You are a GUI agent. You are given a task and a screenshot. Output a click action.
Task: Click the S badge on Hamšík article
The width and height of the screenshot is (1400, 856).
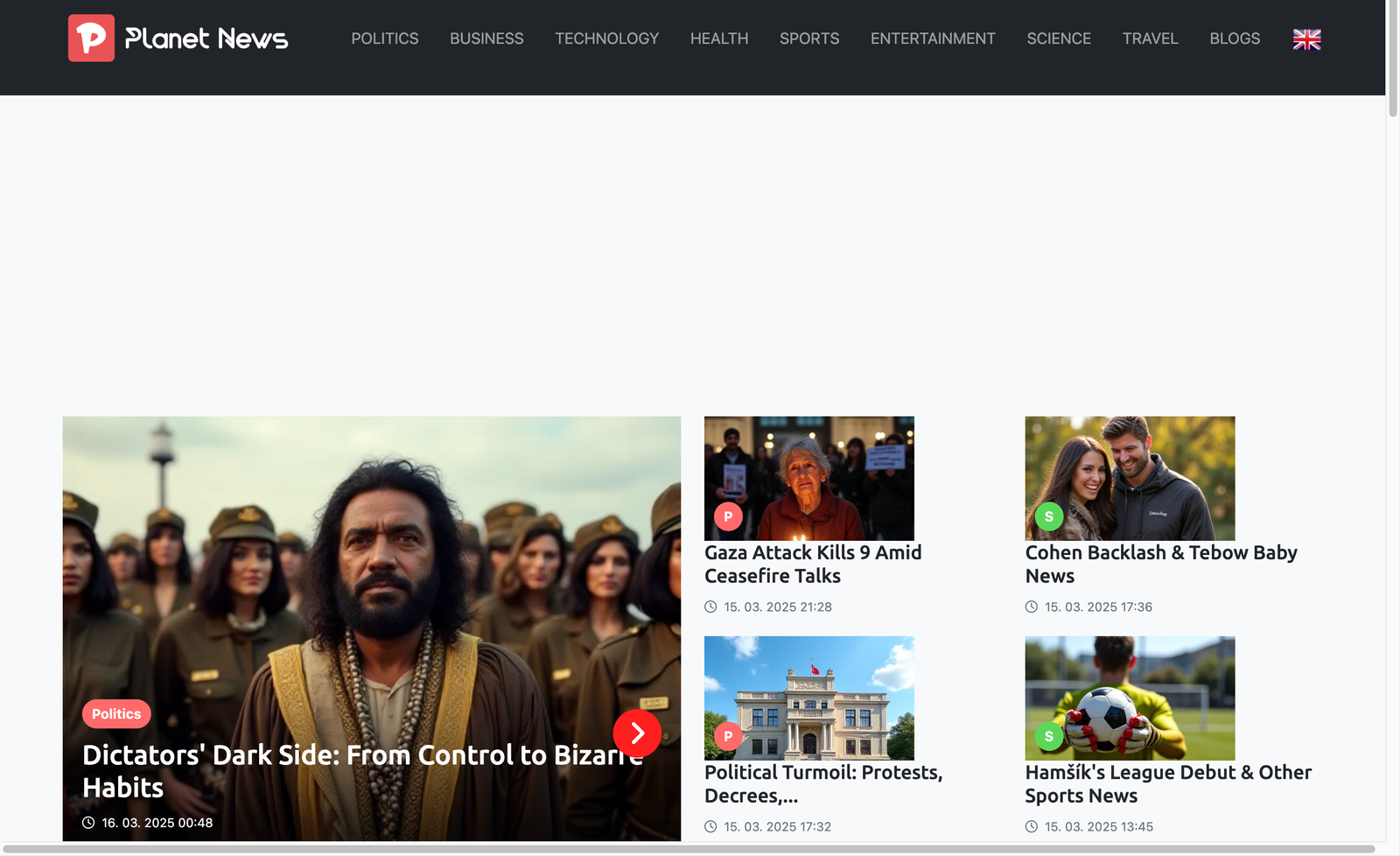[x=1049, y=736]
